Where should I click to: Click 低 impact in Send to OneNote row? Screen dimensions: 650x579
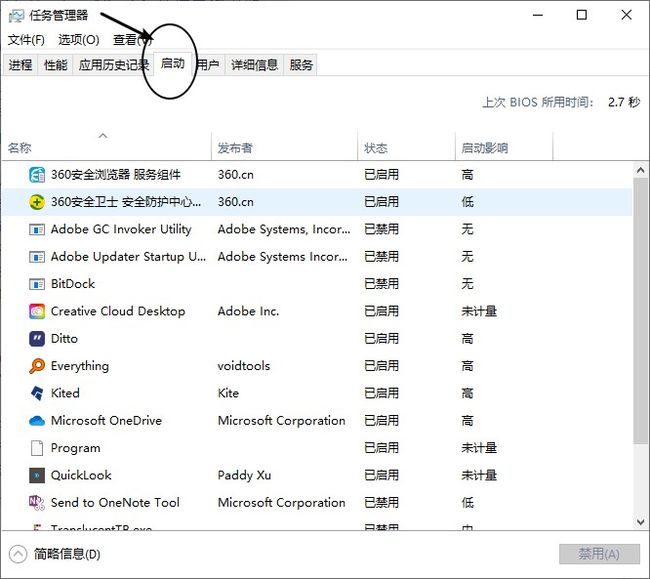(x=468, y=503)
